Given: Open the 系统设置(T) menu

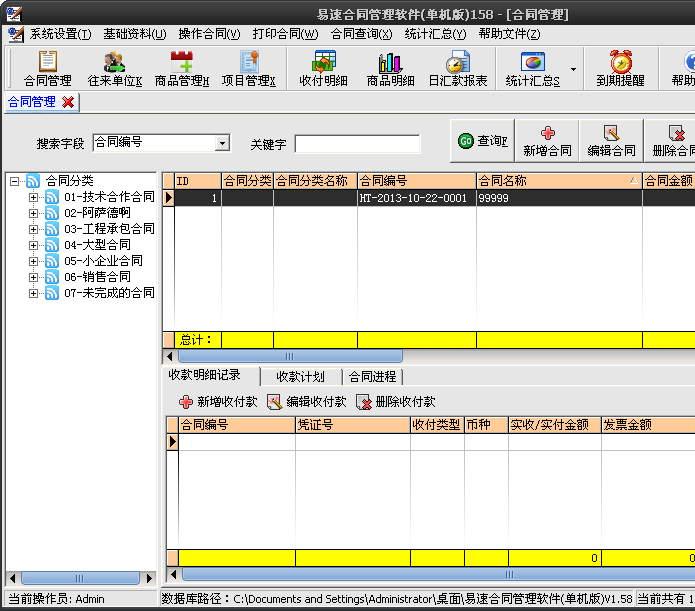Looking at the screenshot, I should [61, 34].
